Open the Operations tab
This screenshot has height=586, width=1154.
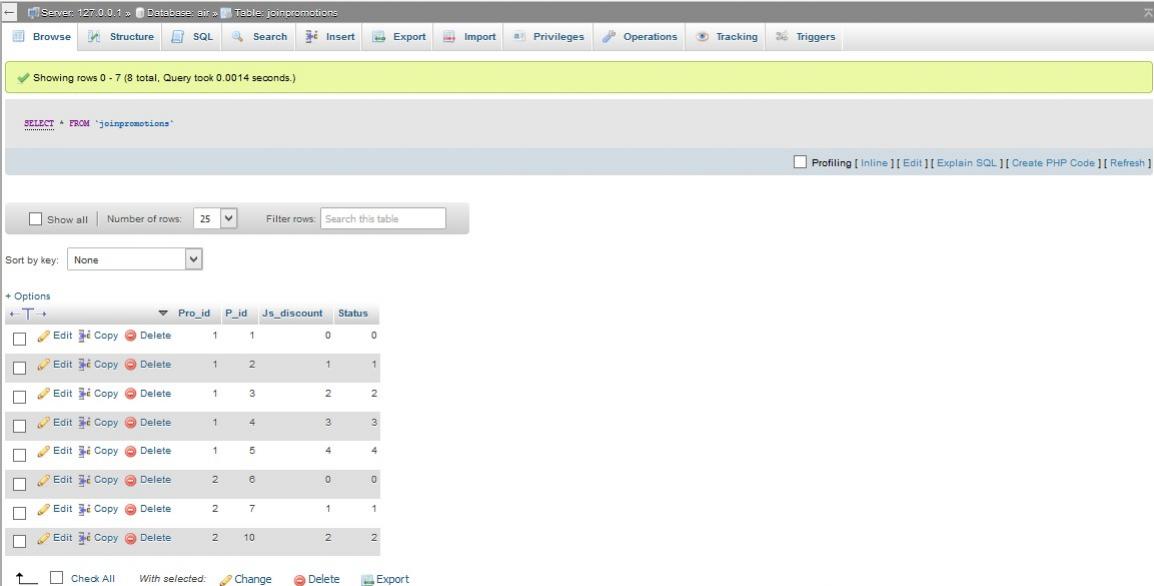640,36
